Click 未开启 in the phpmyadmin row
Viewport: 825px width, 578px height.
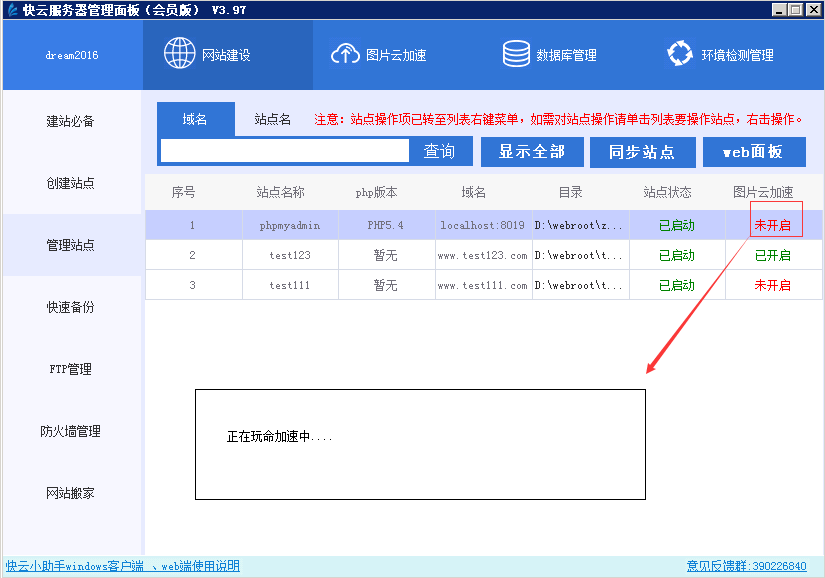[772, 226]
